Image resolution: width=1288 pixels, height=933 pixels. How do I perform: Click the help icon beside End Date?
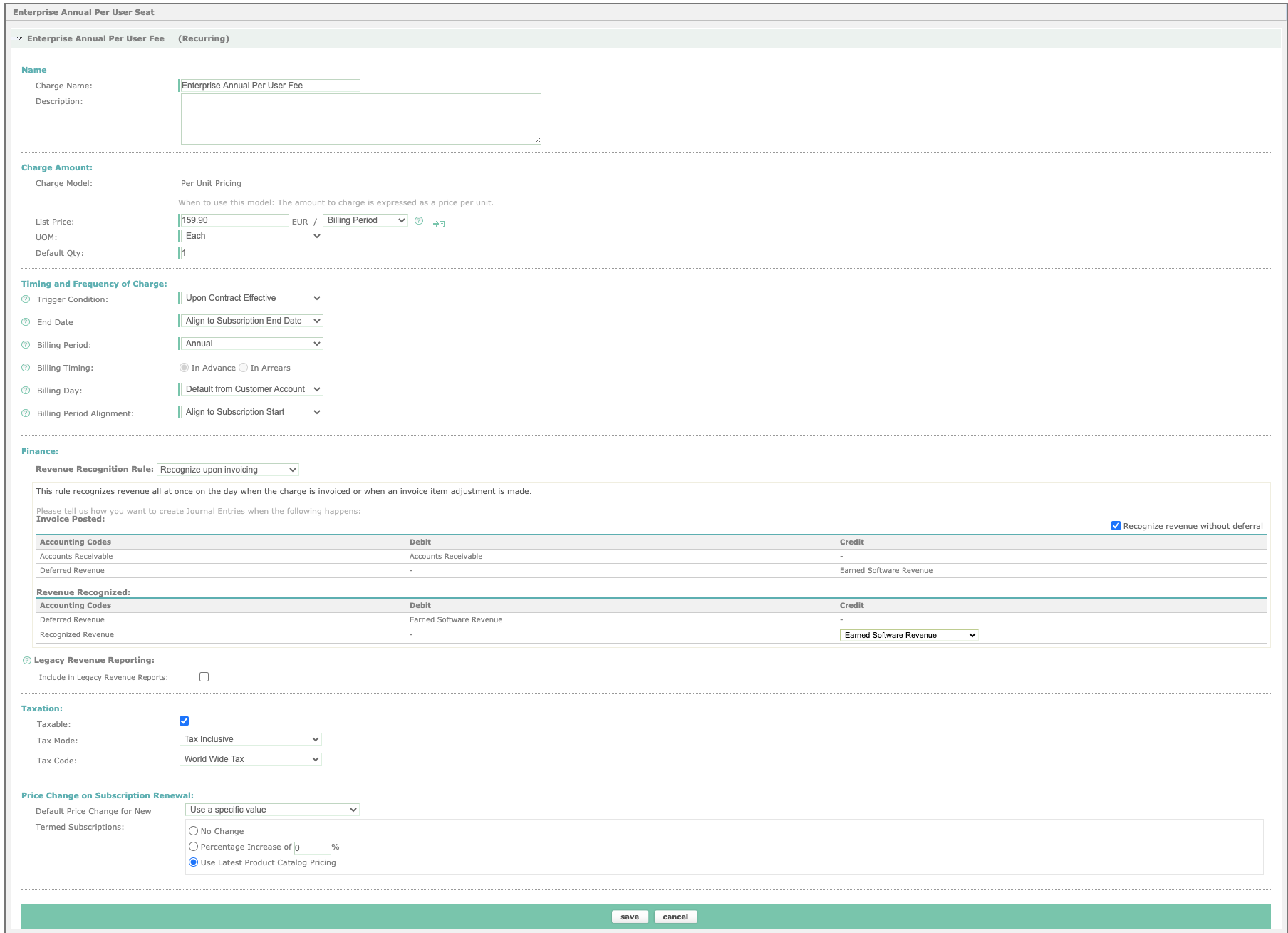pyautogui.click(x=26, y=321)
